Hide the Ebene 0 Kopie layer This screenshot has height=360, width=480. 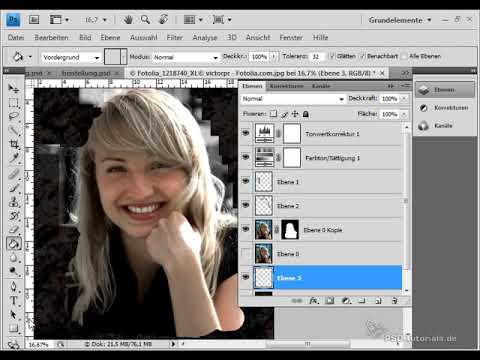[x=246, y=229]
